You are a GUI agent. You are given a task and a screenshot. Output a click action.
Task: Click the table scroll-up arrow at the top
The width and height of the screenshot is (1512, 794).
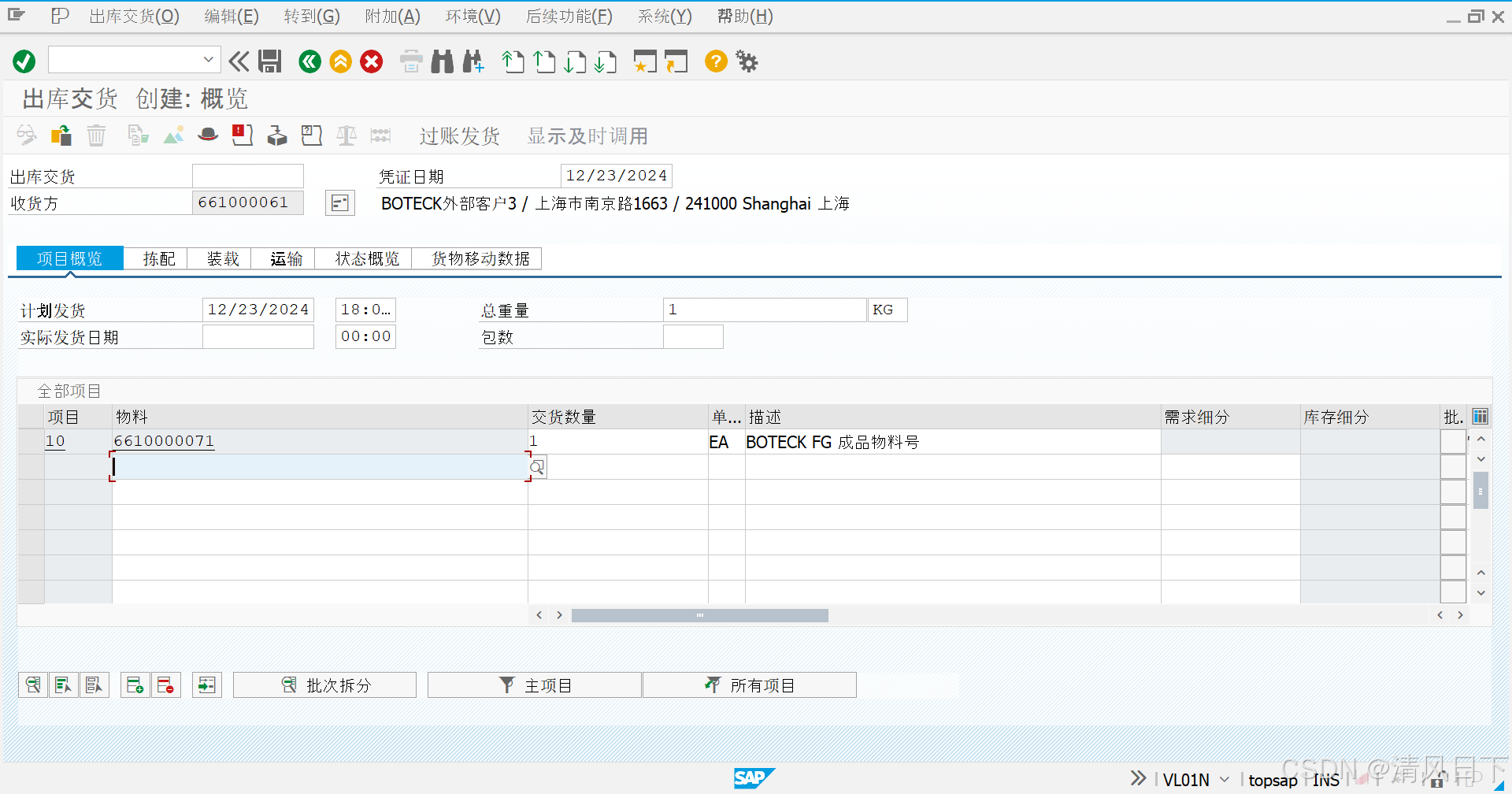(1481, 439)
